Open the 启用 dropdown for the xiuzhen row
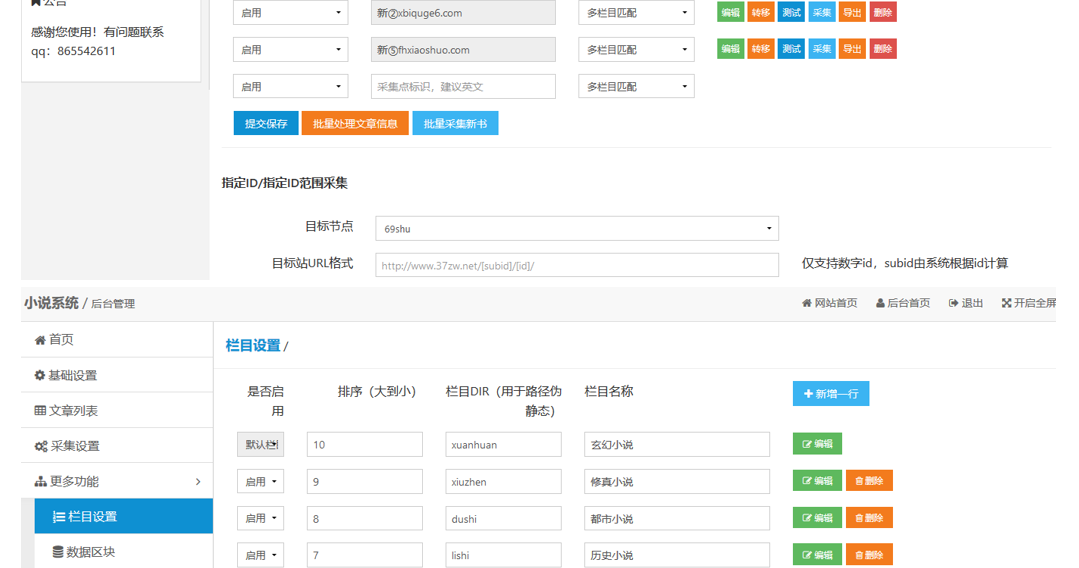 (260, 482)
